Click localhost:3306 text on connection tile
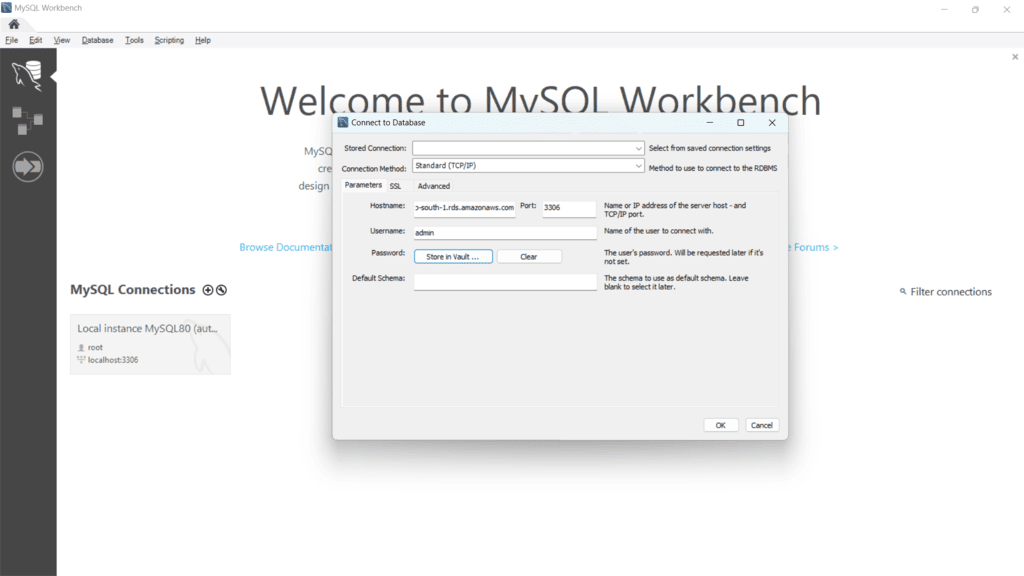 coord(113,360)
